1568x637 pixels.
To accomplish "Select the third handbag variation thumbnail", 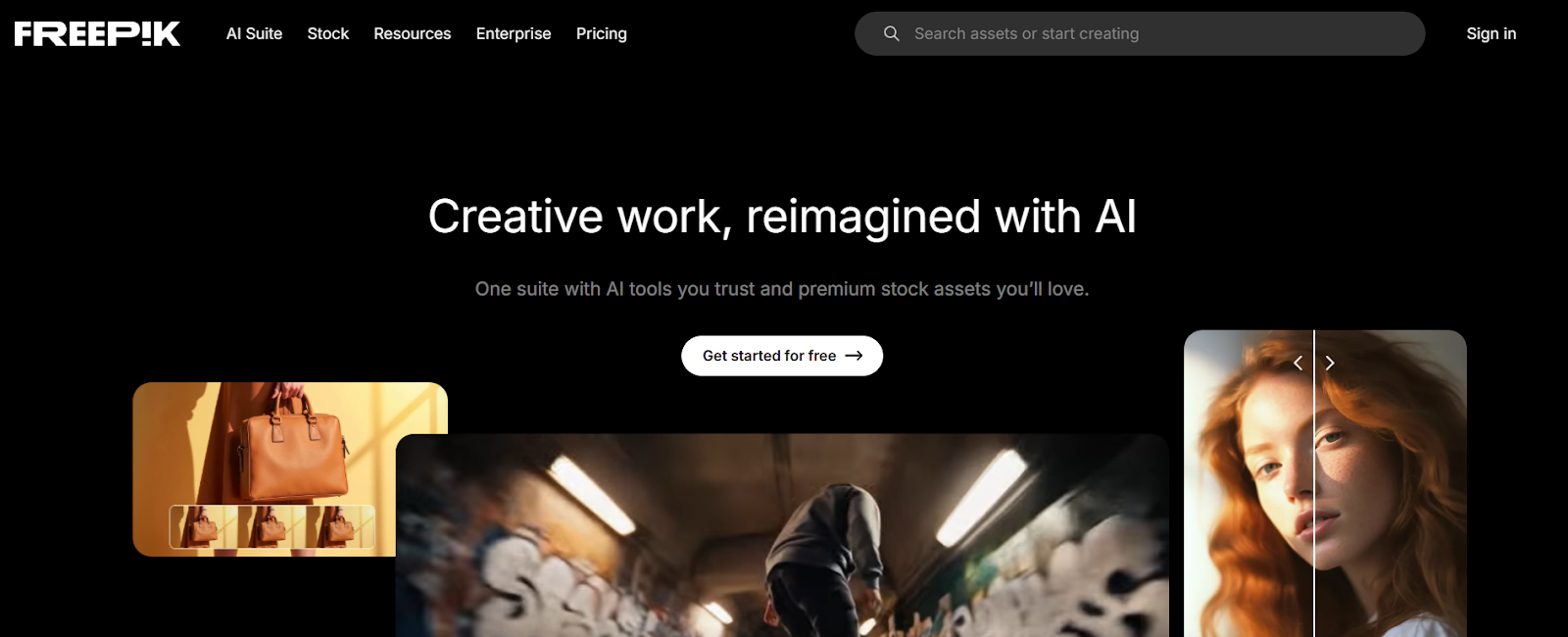I will pos(339,526).
